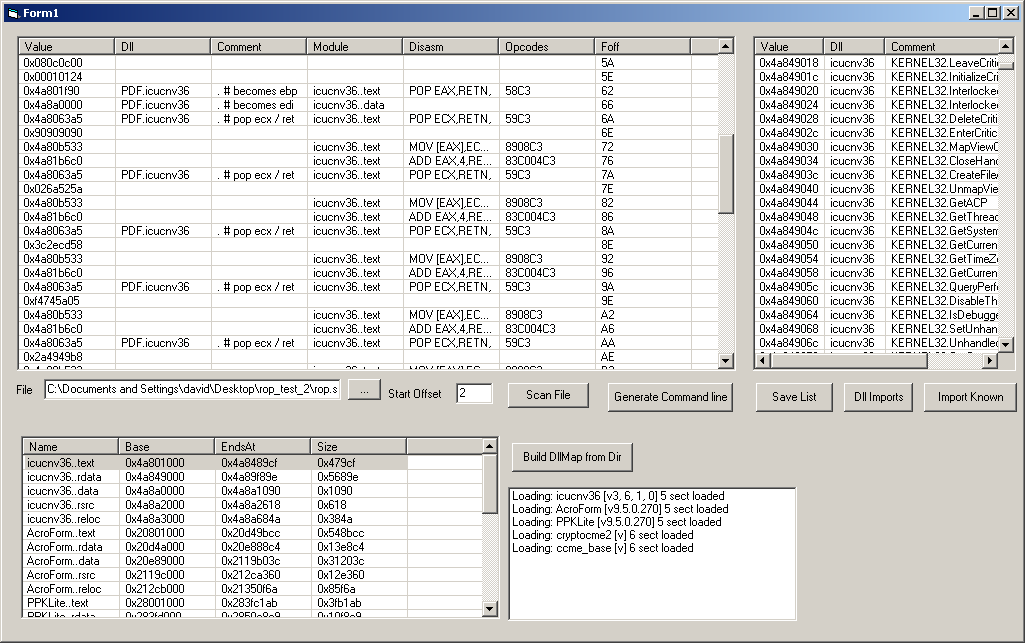
Task: Select row with value 0x2a4949b8
Action: click(368, 357)
